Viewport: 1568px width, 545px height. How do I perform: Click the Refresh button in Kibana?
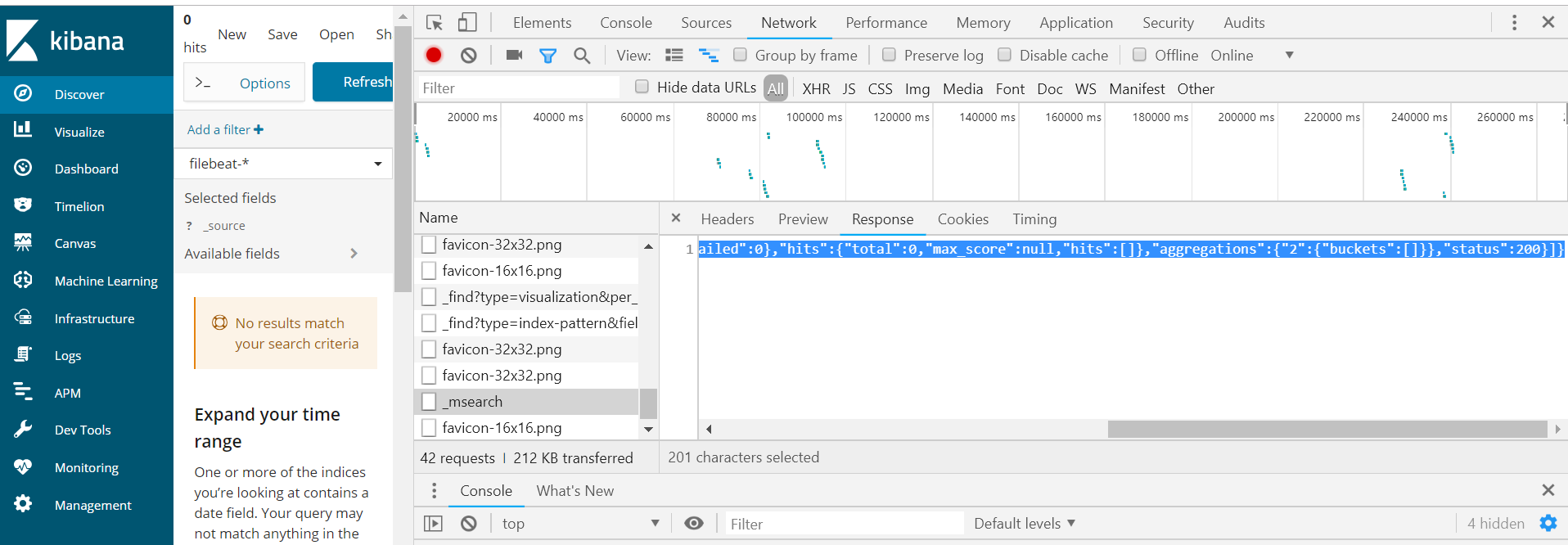pos(354,82)
